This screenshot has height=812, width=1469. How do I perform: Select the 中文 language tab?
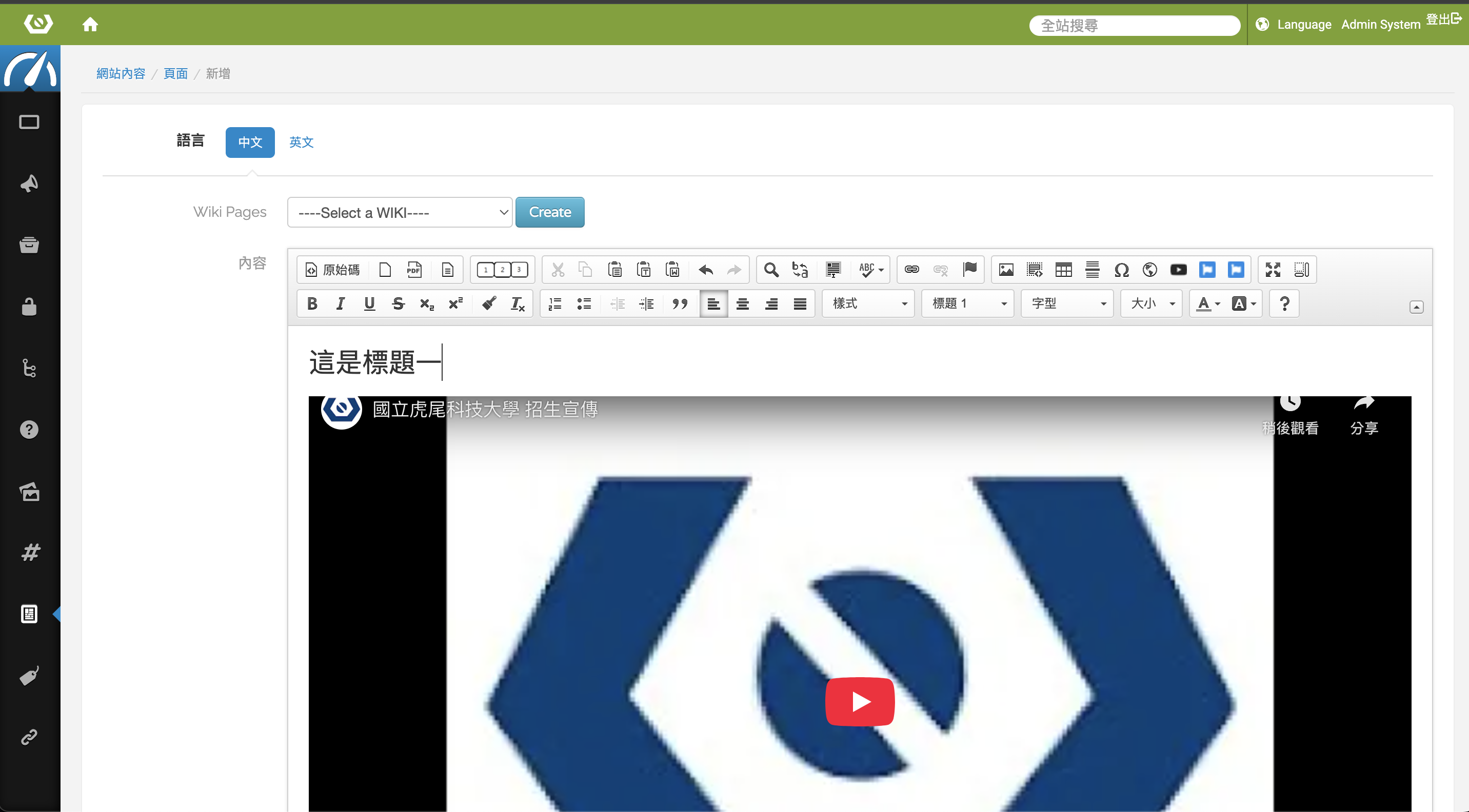250,142
